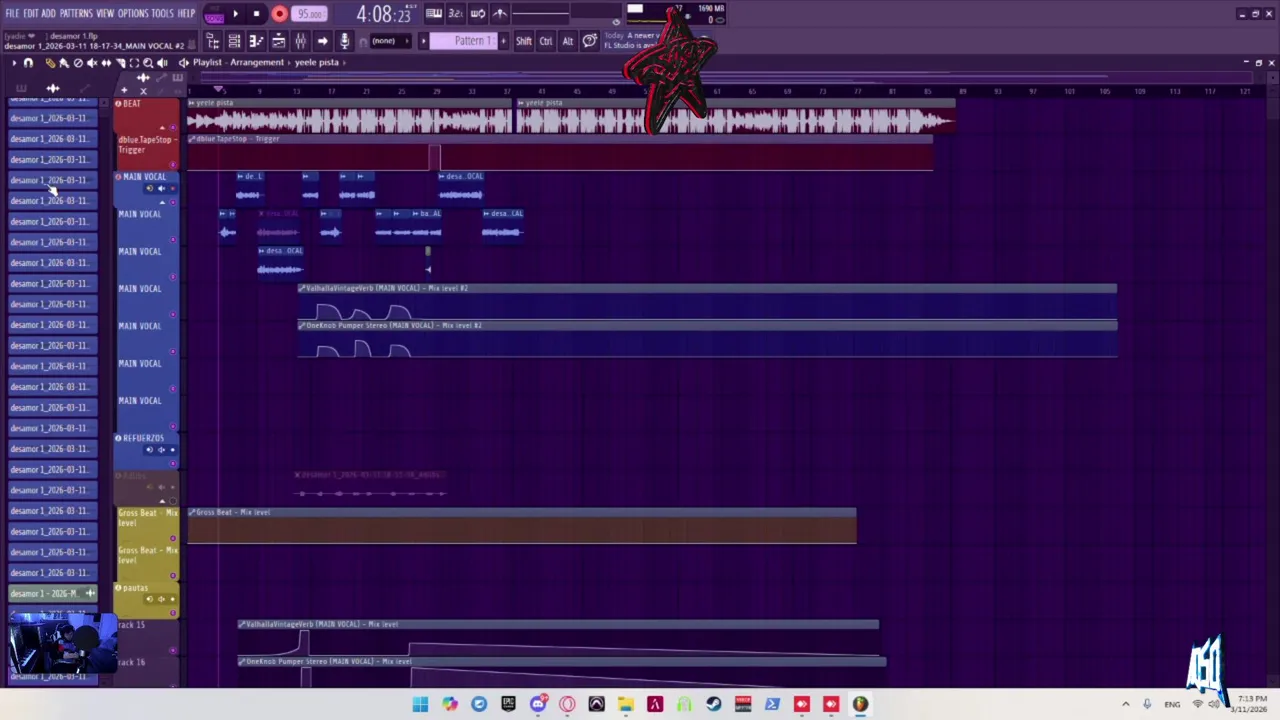Click the right arrow icon beside mixer
The height and width of the screenshot is (720, 1280).
(x=322, y=41)
